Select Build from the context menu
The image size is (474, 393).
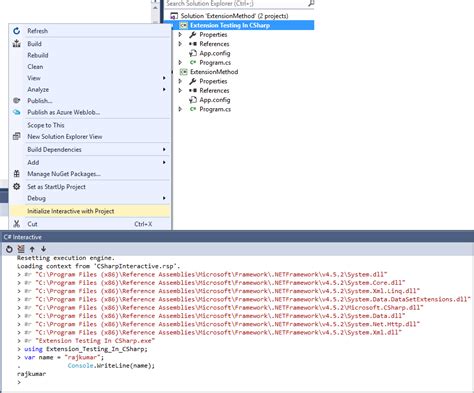click(90, 44)
